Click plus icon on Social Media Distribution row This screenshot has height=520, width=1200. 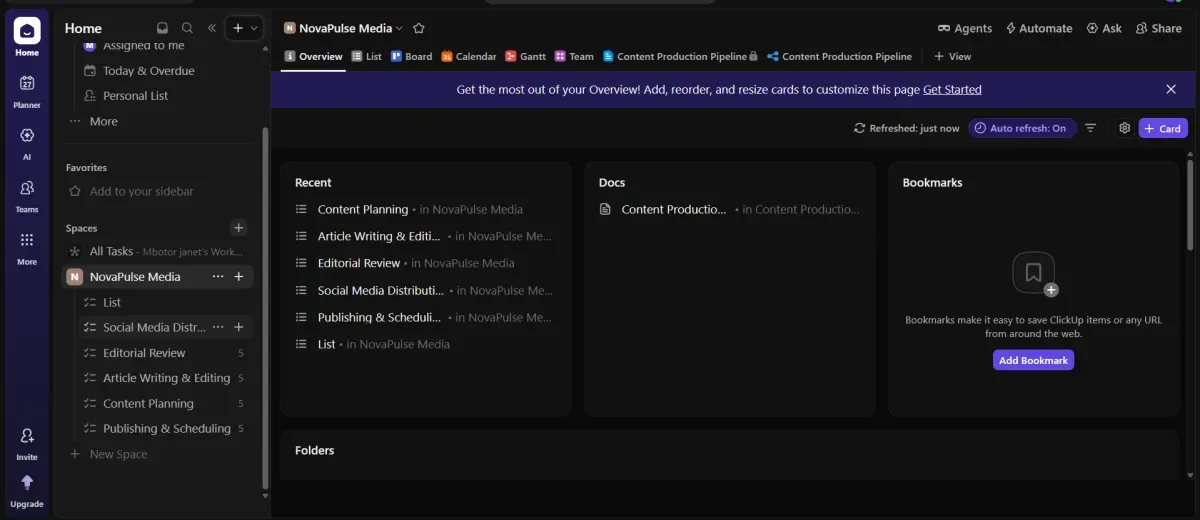tap(239, 327)
